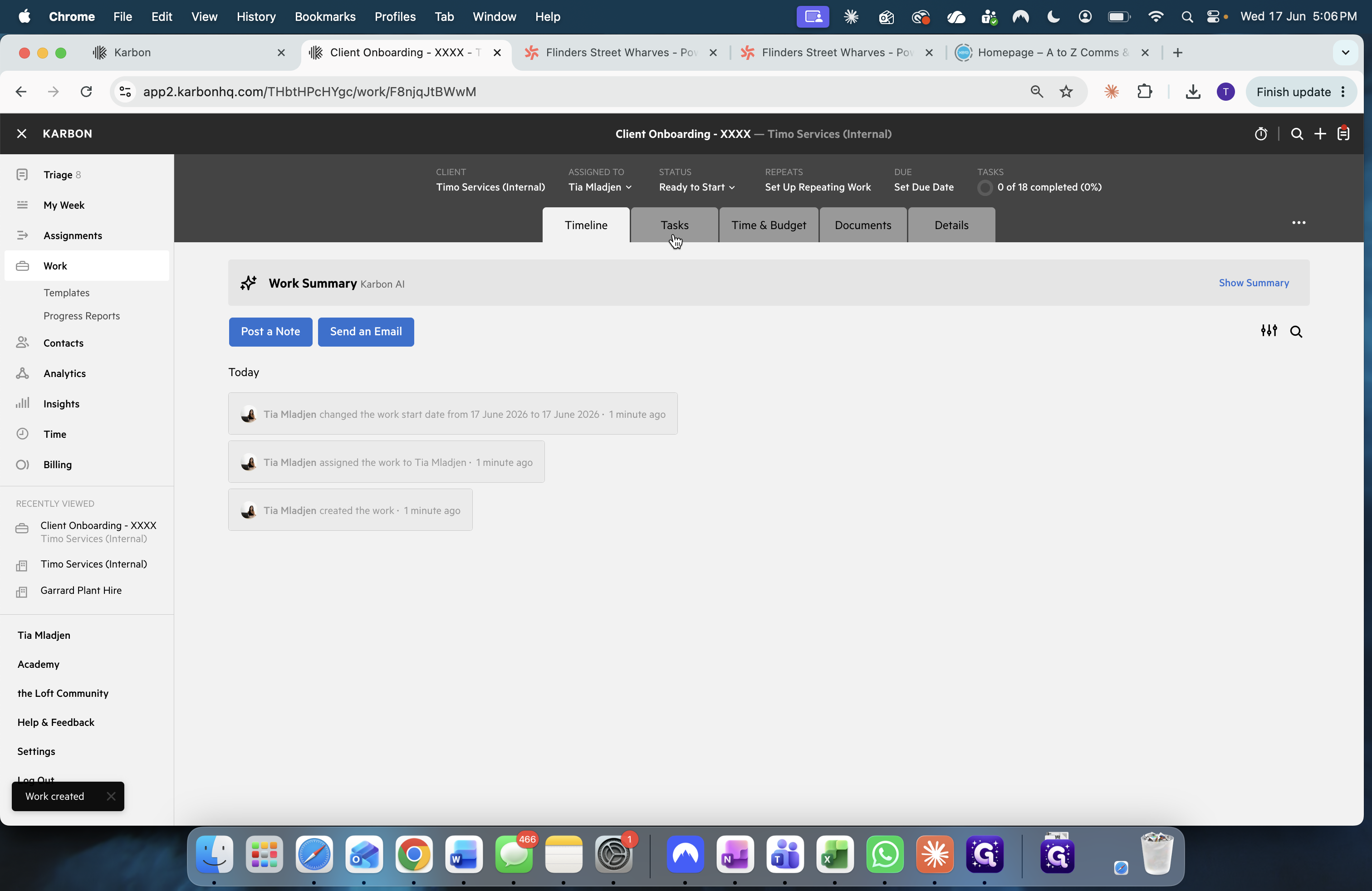Viewport: 1372px width, 891px height.
Task: Click the plus icon to add new item
Action: click(x=1320, y=134)
